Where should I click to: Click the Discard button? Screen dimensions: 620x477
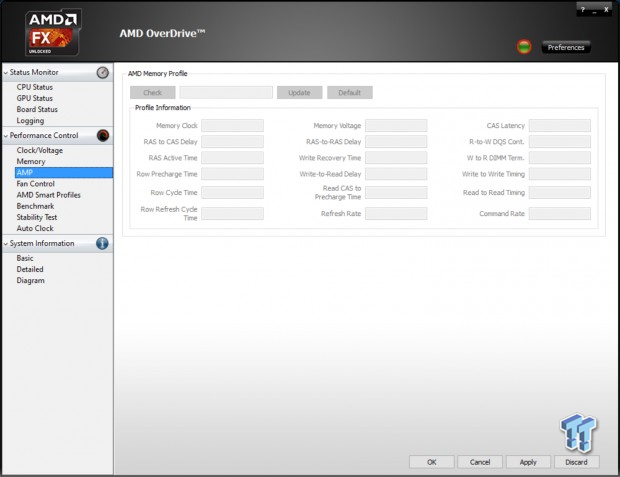click(x=576, y=462)
